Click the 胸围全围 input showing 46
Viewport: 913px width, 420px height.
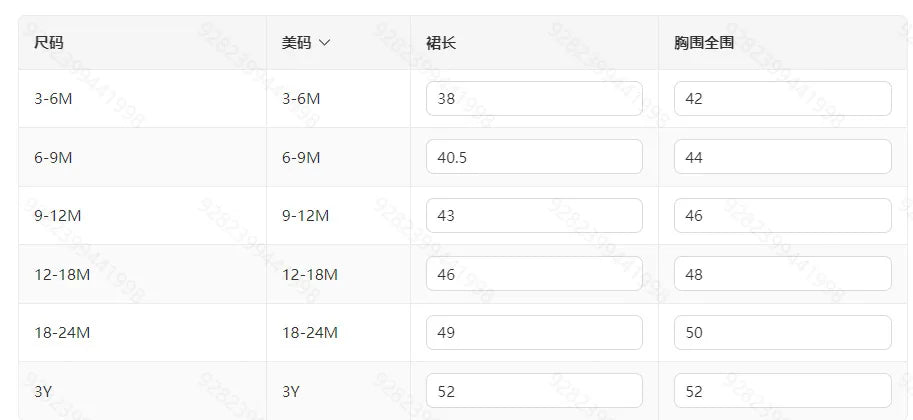[782, 216]
